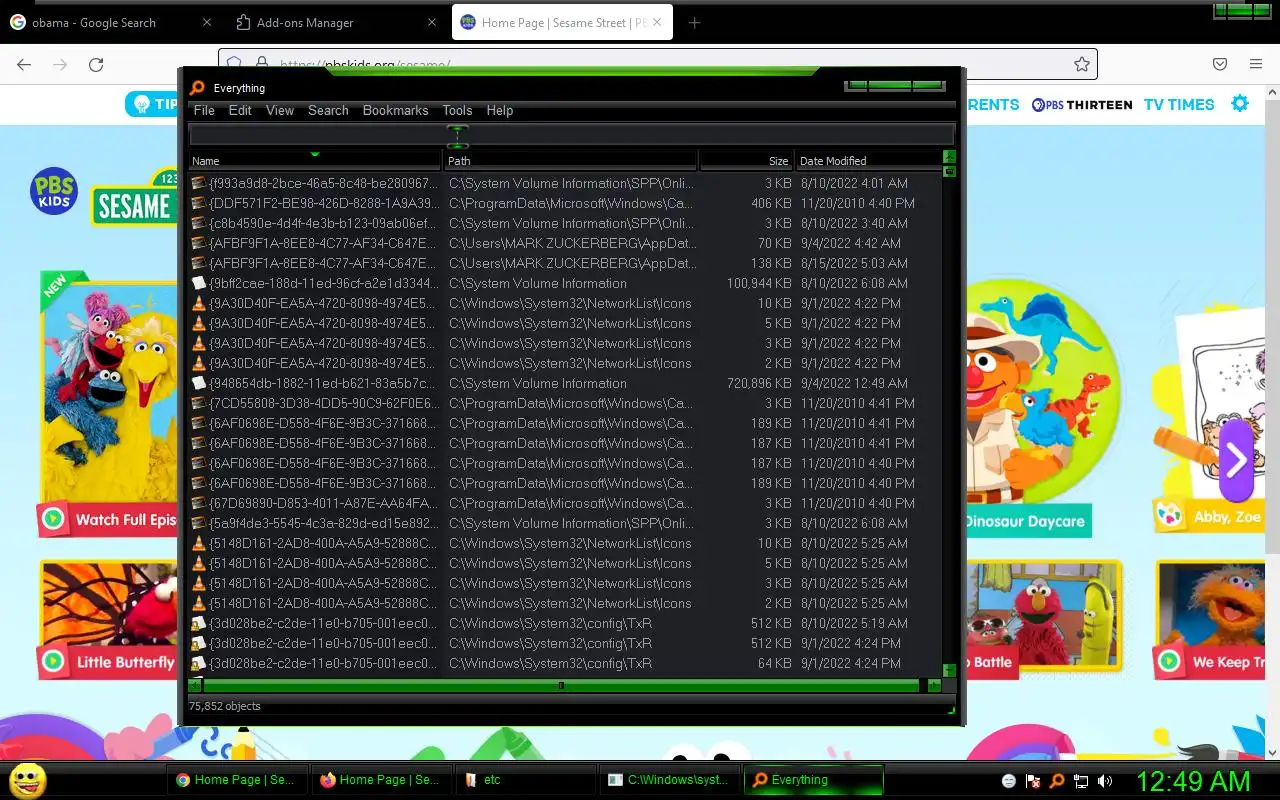
Task: Click the volume speaker icon in system tray
Action: pos(1105,780)
